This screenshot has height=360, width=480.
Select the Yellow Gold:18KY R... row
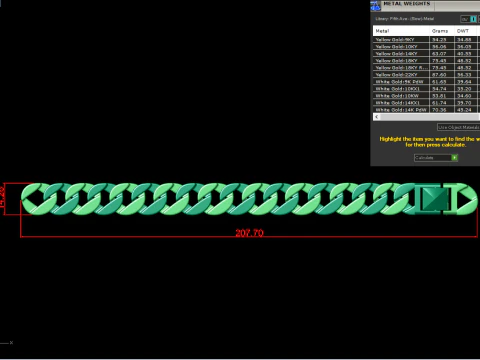(x=426, y=67)
